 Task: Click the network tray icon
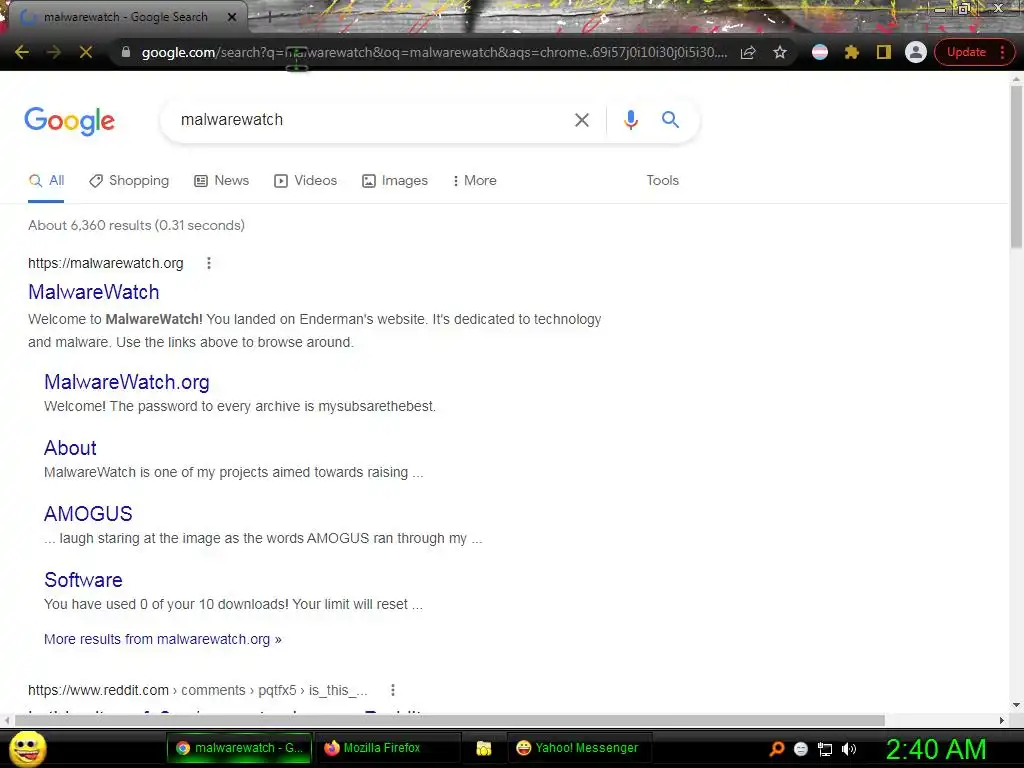click(825, 749)
